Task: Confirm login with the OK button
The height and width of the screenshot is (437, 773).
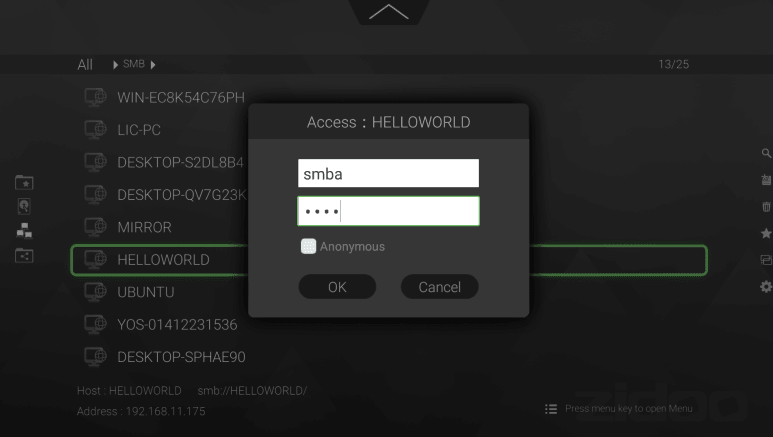Action: 337,287
